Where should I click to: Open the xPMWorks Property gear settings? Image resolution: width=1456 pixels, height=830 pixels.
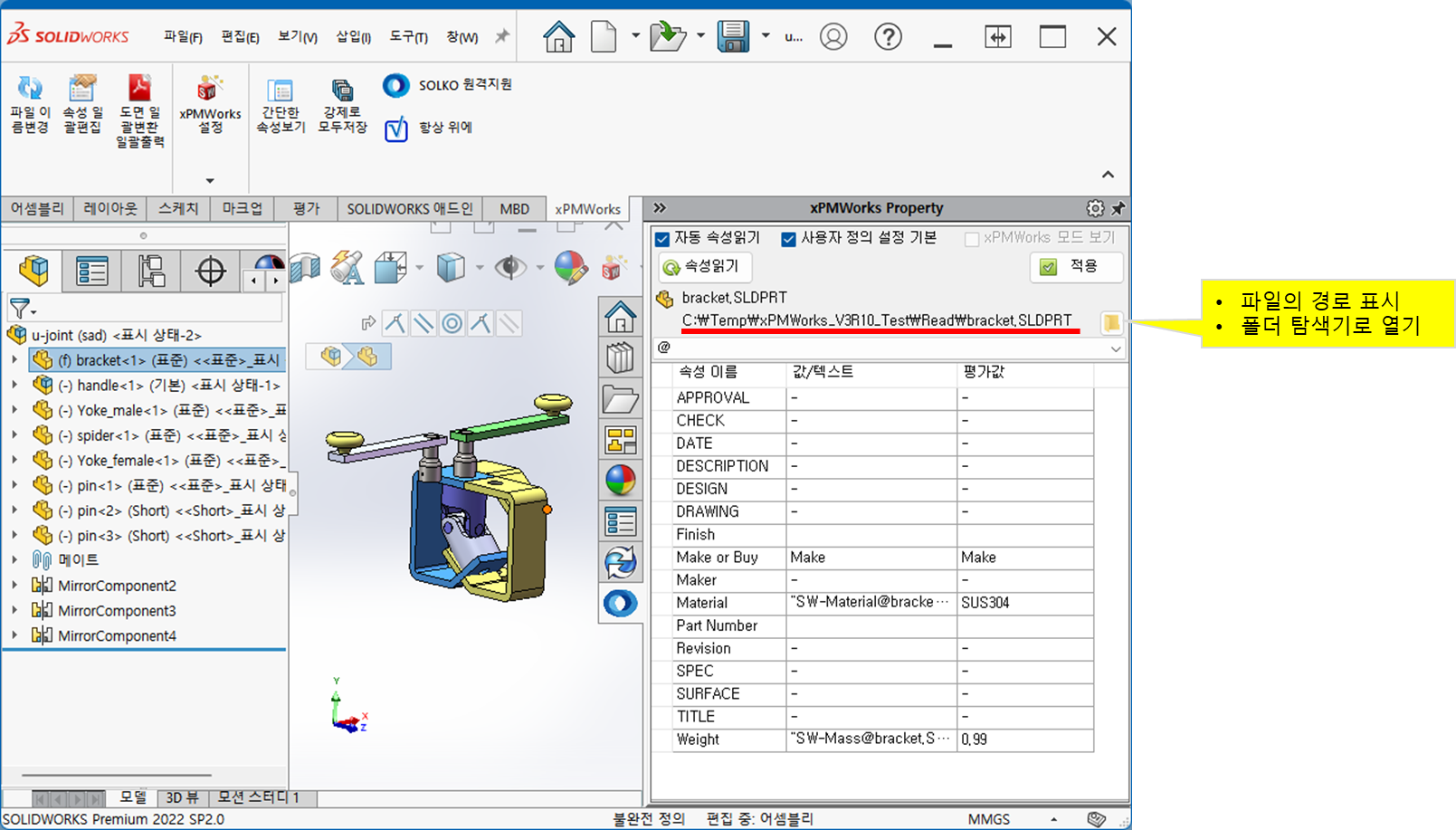pos(1095,208)
